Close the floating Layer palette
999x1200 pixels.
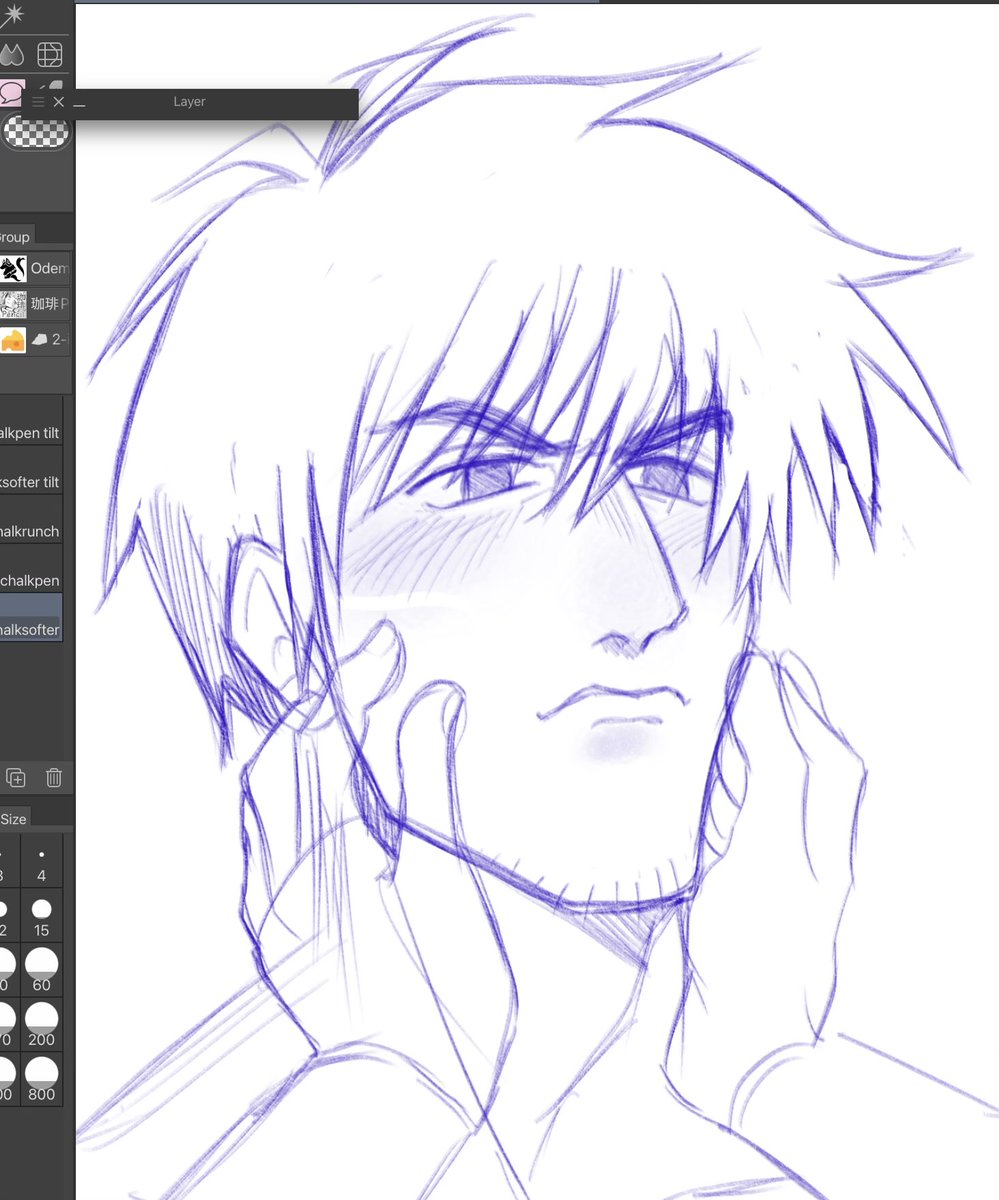click(58, 102)
